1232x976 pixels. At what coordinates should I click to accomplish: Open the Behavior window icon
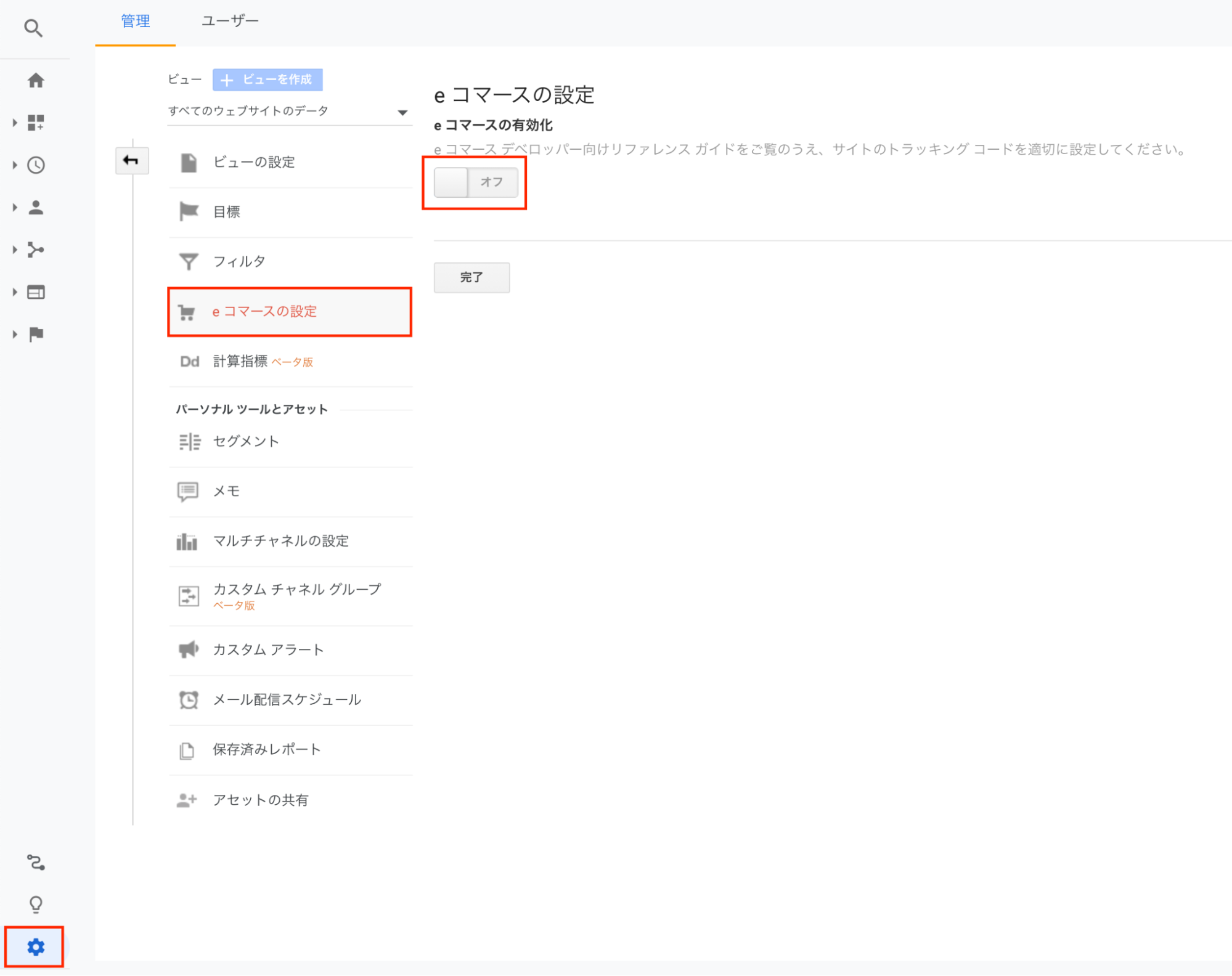point(36,292)
